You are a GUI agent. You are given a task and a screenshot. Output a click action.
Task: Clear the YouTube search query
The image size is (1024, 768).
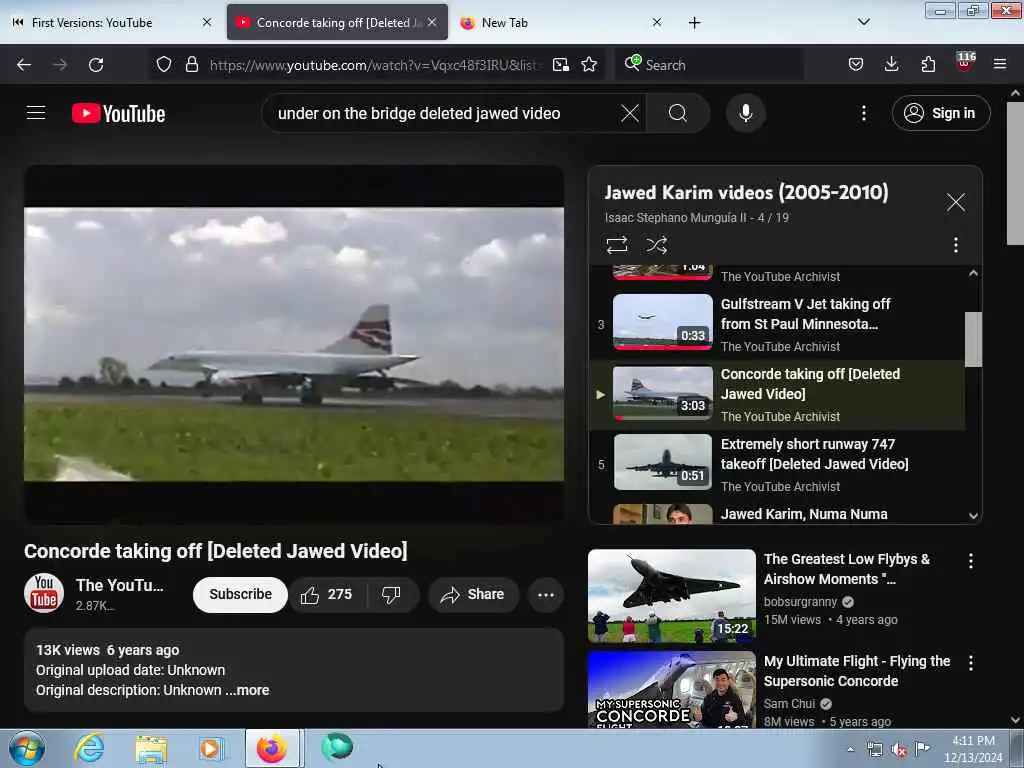tap(630, 114)
